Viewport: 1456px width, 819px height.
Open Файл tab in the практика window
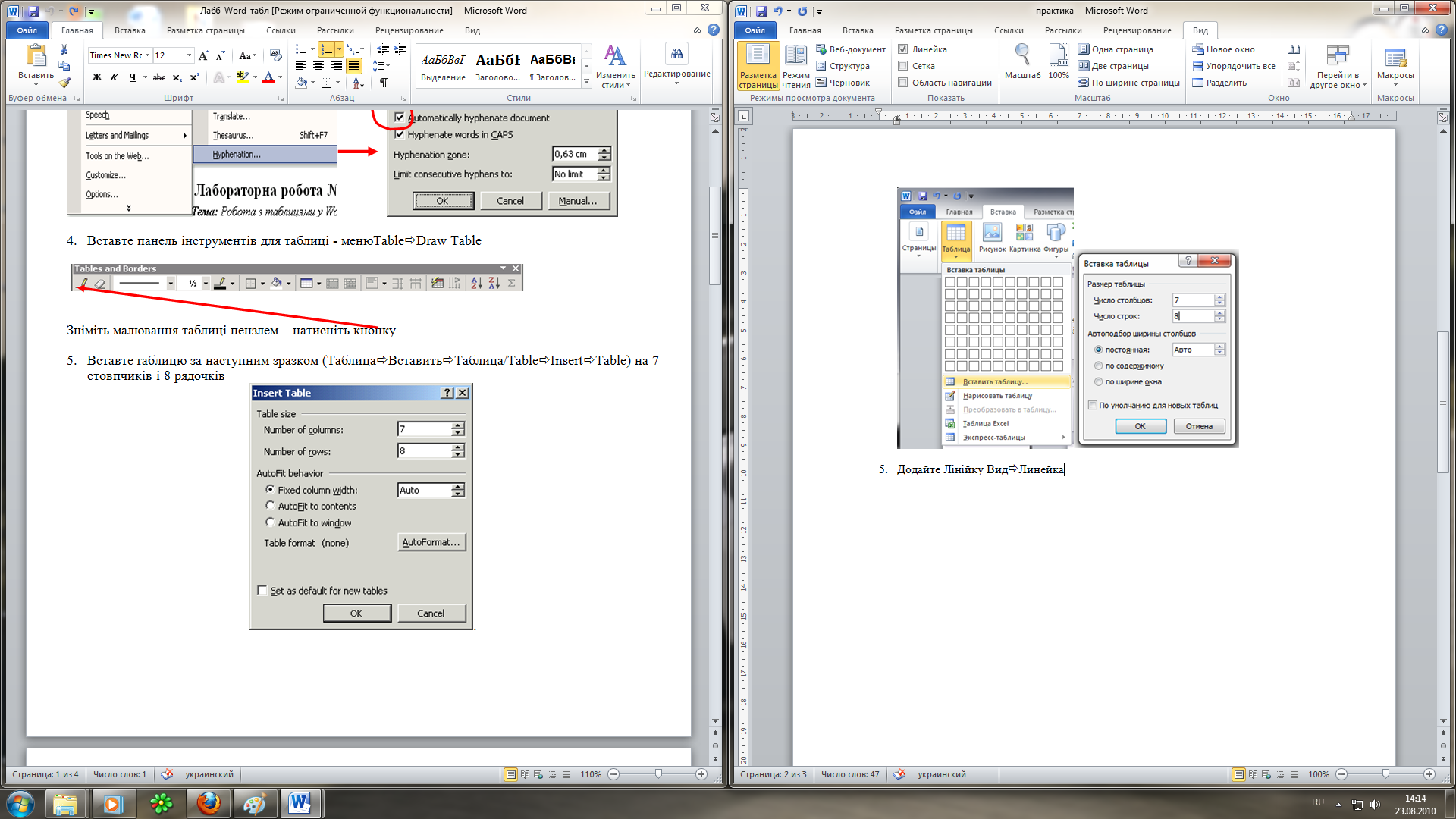tap(755, 30)
